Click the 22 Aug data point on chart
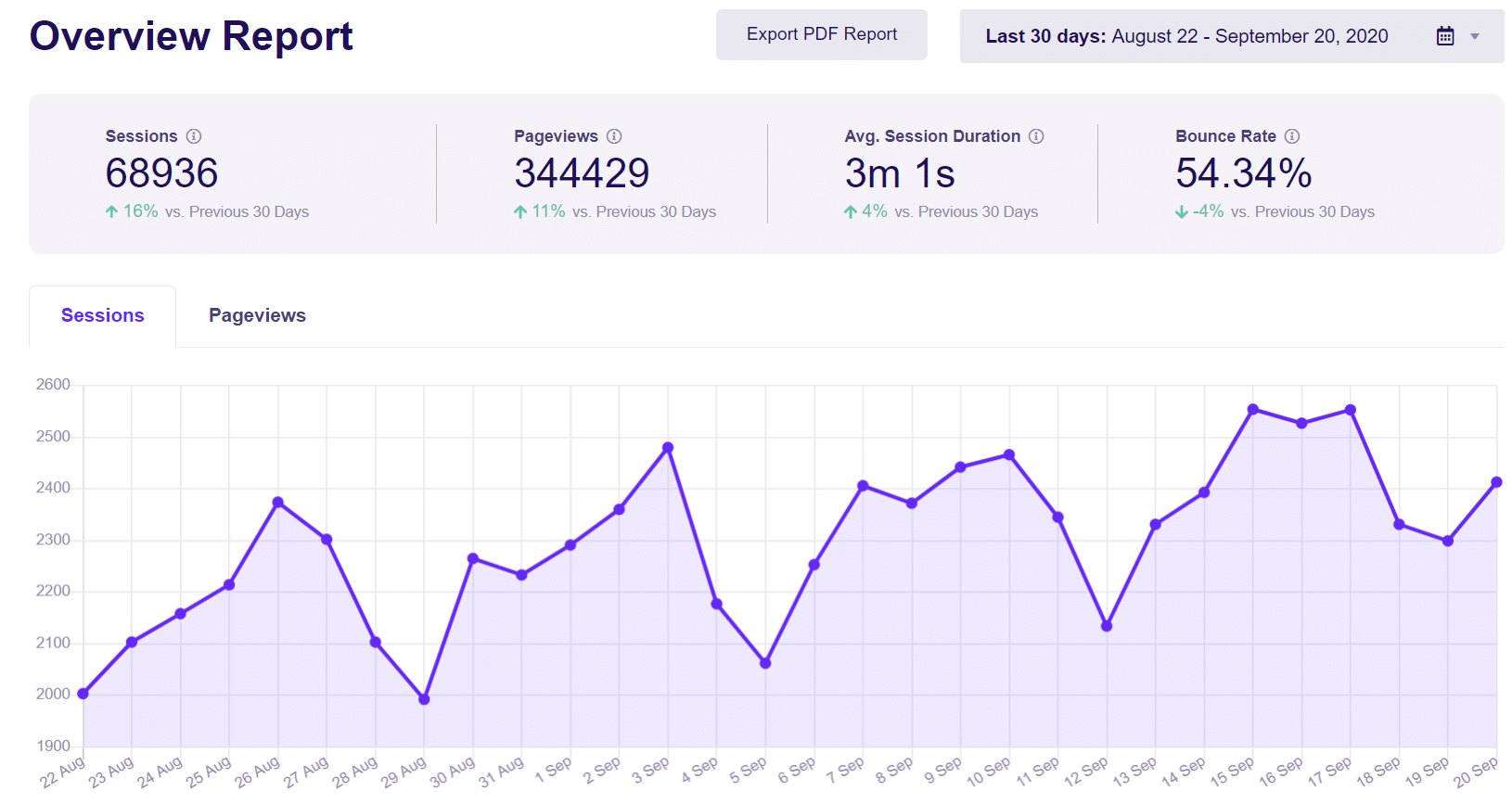This screenshot has height=804, width=1512. [83, 694]
